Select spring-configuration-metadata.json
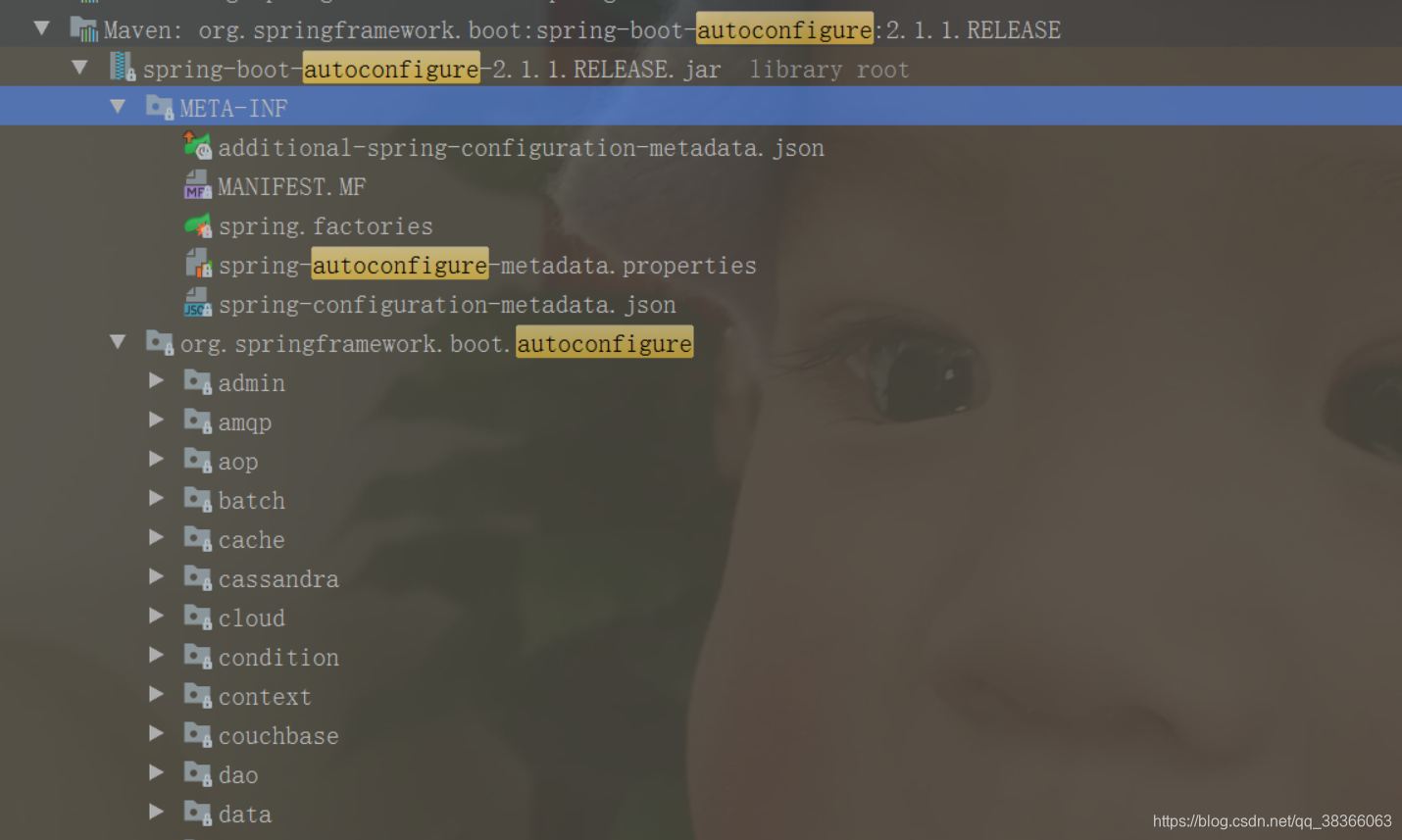Image resolution: width=1402 pixels, height=840 pixels. click(x=447, y=305)
